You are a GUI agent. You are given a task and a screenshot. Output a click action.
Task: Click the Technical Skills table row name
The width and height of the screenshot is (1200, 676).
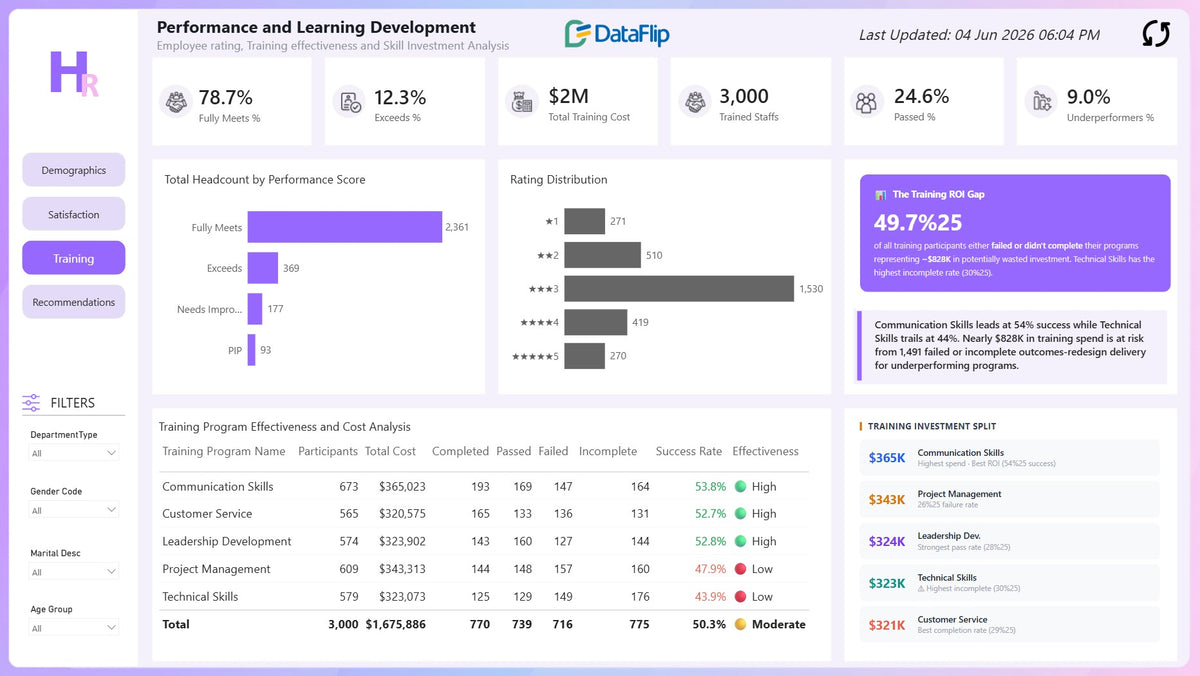point(200,597)
